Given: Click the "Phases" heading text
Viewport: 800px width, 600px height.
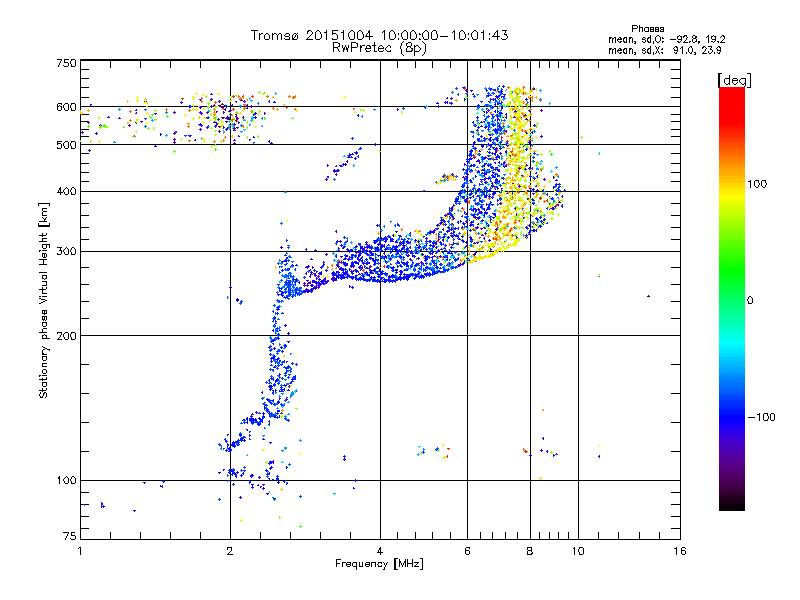Looking at the screenshot, I should (647, 29).
